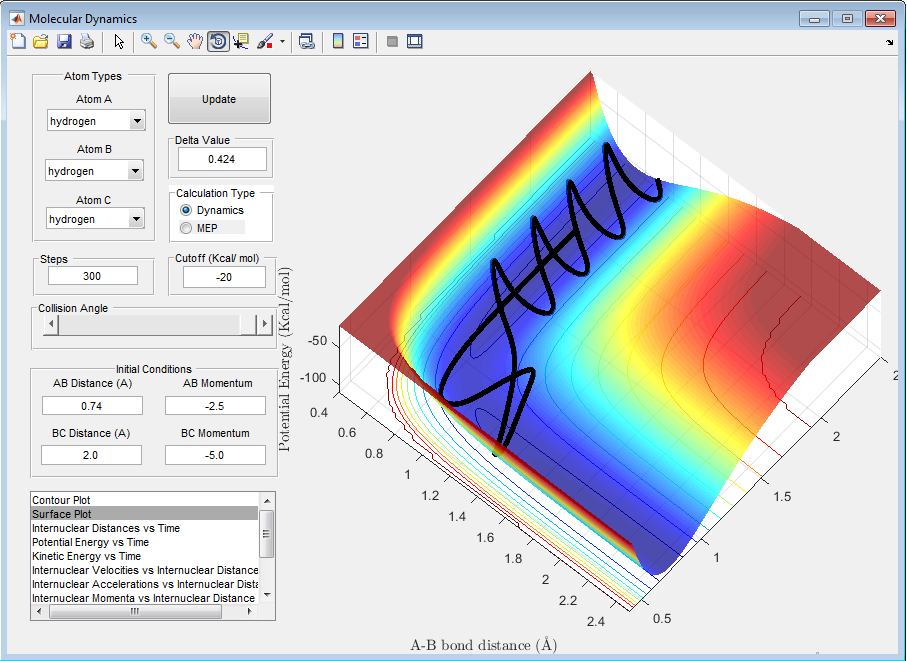Toggle the Rotate 3D tool
This screenshot has width=907, height=661.
click(x=218, y=41)
